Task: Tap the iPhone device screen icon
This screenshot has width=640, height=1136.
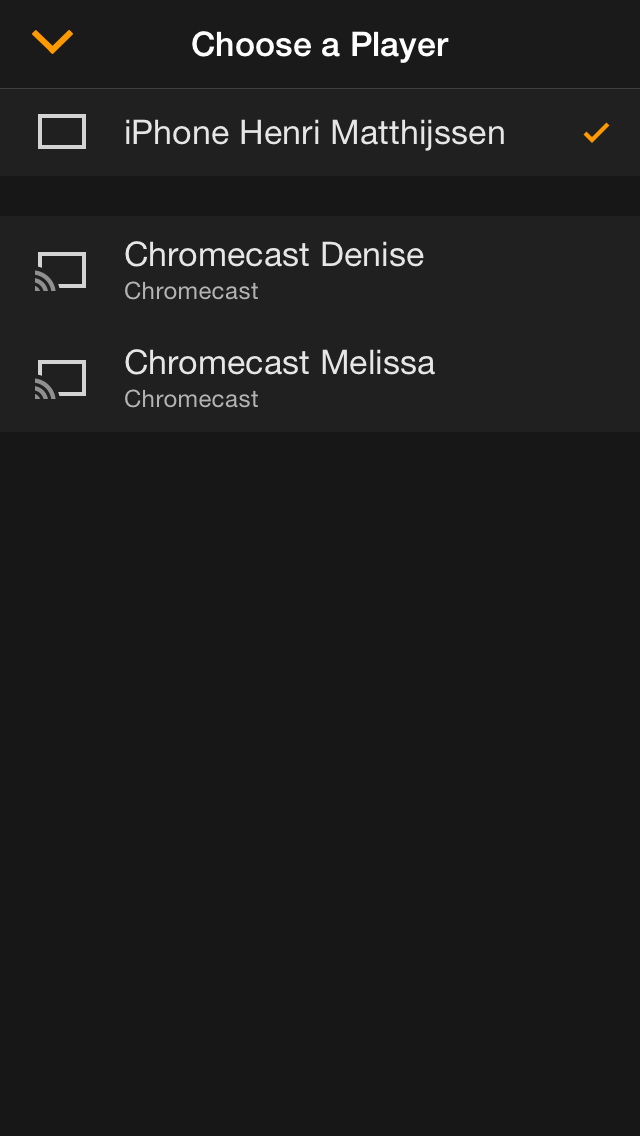Action: (x=62, y=132)
